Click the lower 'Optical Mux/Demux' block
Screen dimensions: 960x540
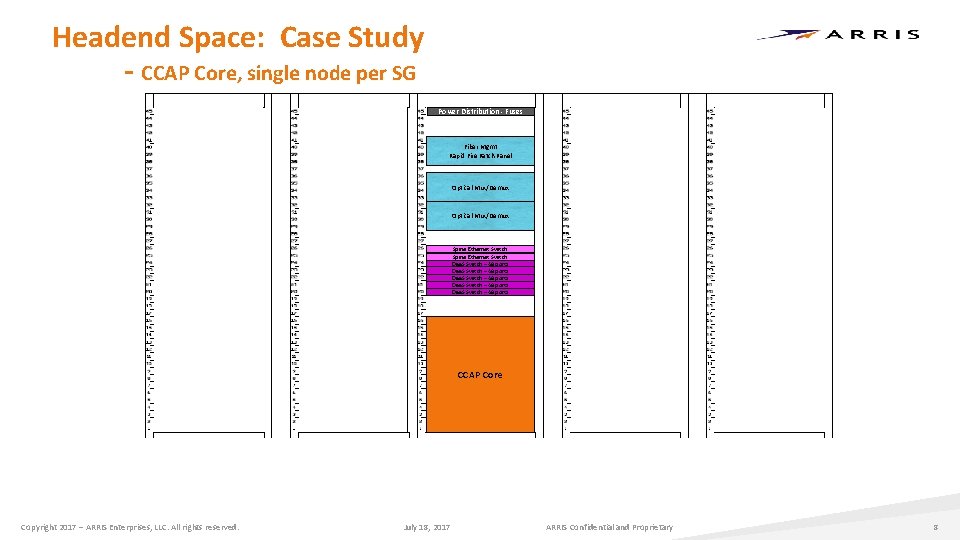[x=480, y=216]
